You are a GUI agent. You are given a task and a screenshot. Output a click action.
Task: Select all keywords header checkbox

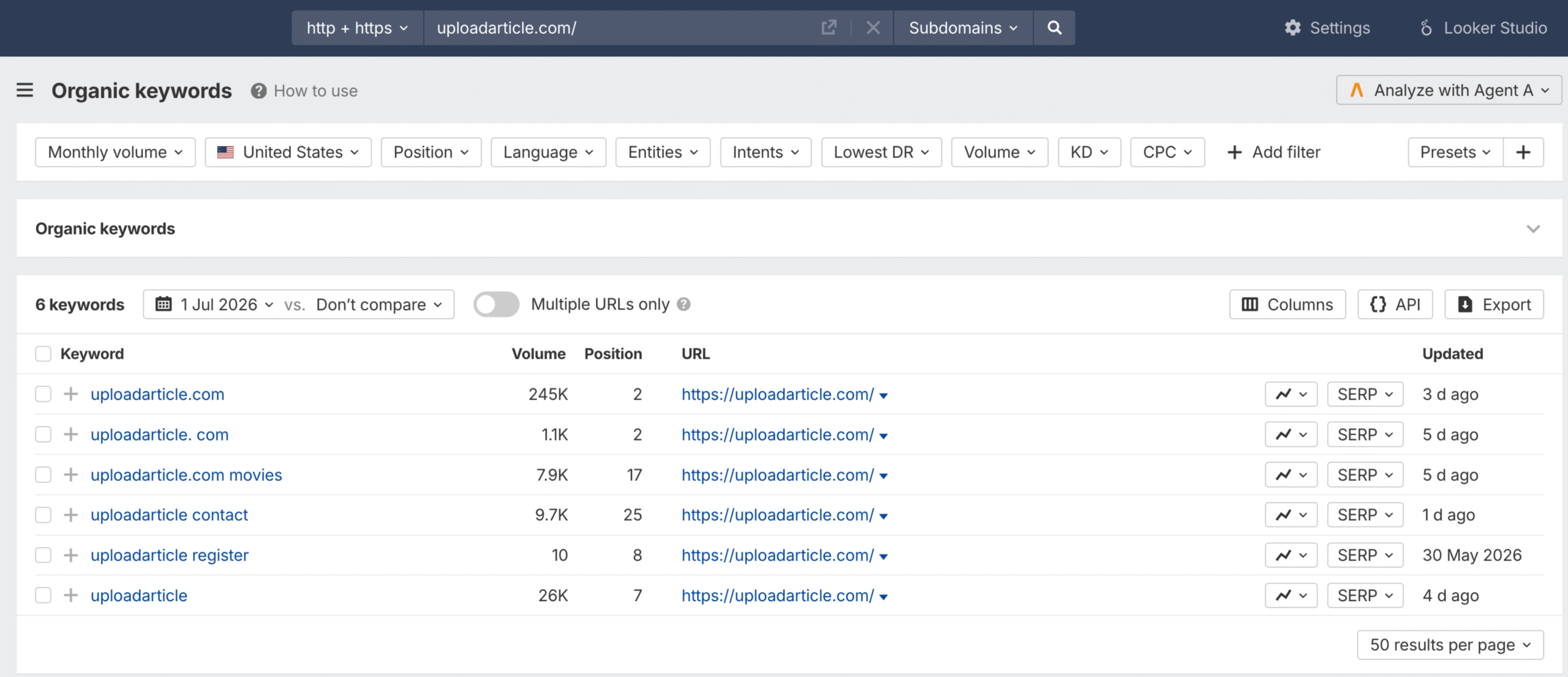43,354
